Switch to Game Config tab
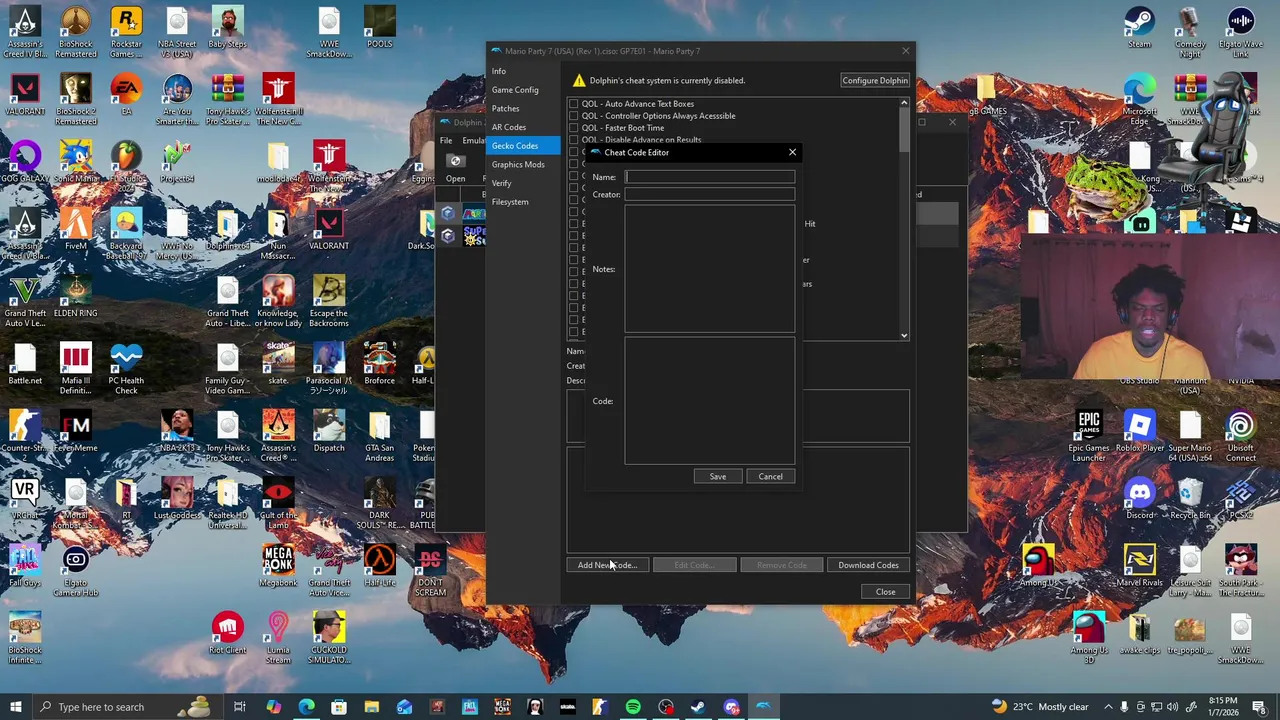Viewport: 1280px width, 720px height. pyautogui.click(x=515, y=90)
